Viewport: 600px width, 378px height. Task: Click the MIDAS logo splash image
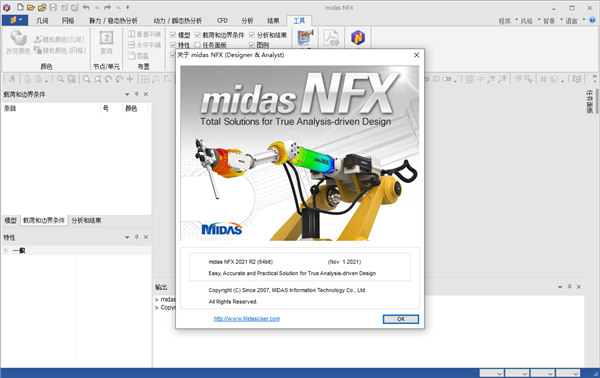(300, 153)
